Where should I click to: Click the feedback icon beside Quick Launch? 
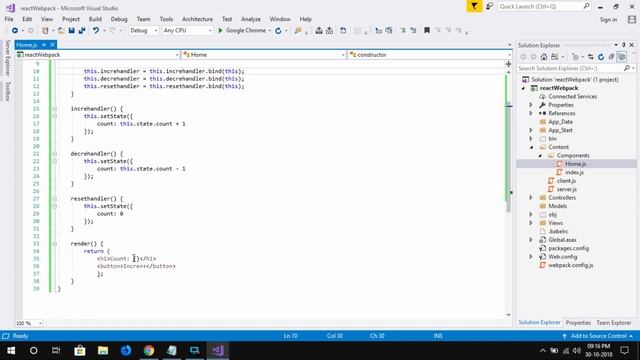pyautogui.click(x=489, y=7)
